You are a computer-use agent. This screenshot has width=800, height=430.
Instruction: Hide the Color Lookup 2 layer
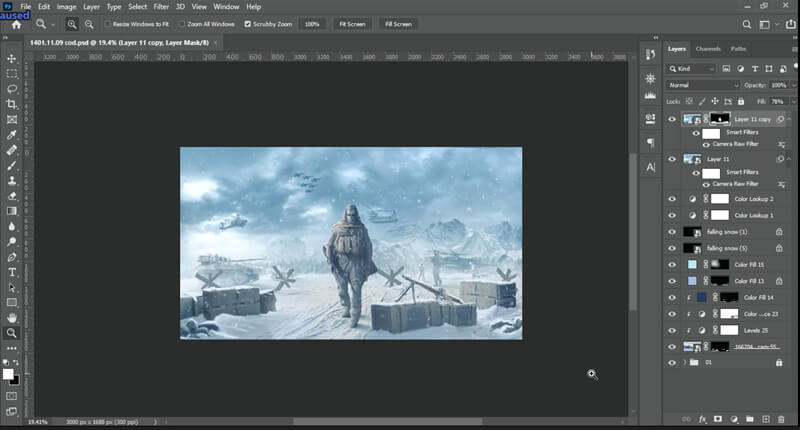pos(672,199)
